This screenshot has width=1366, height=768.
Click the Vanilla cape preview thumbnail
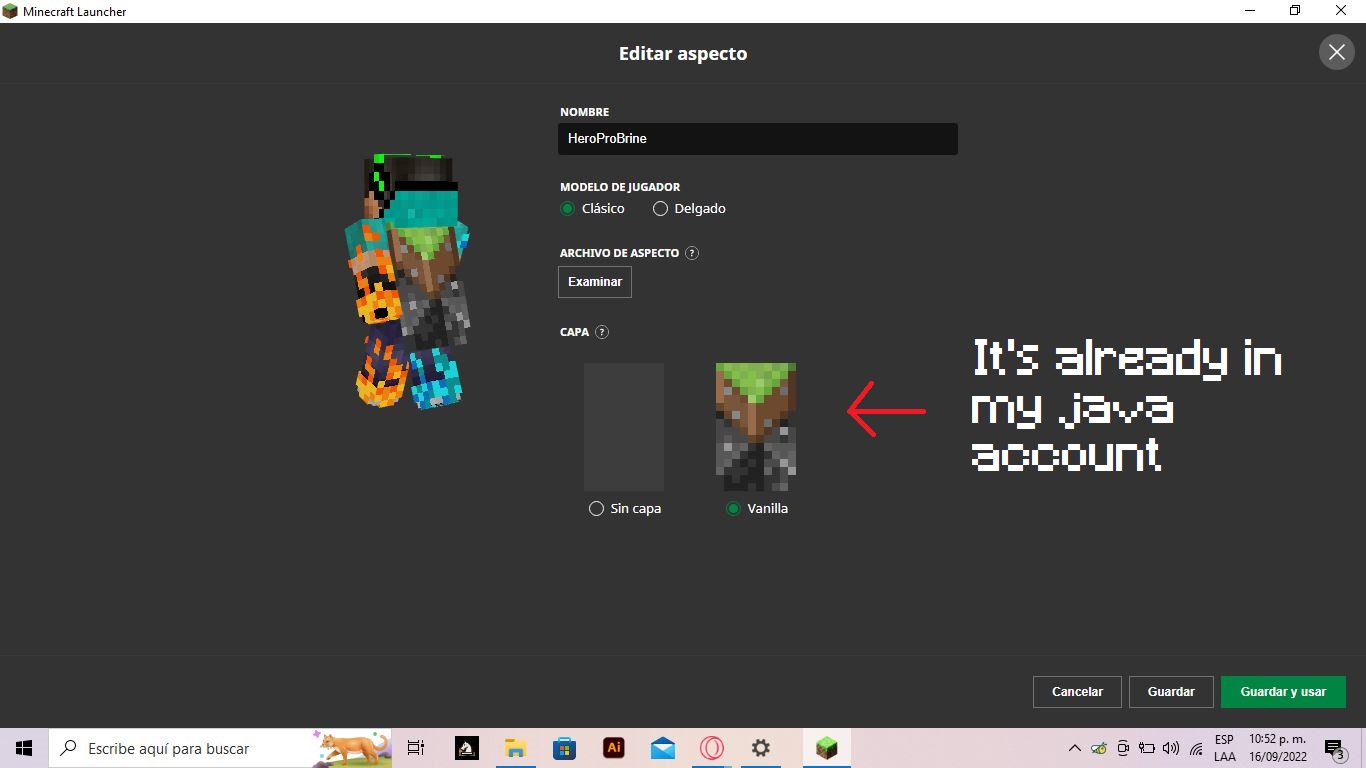click(x=756, y=427)
